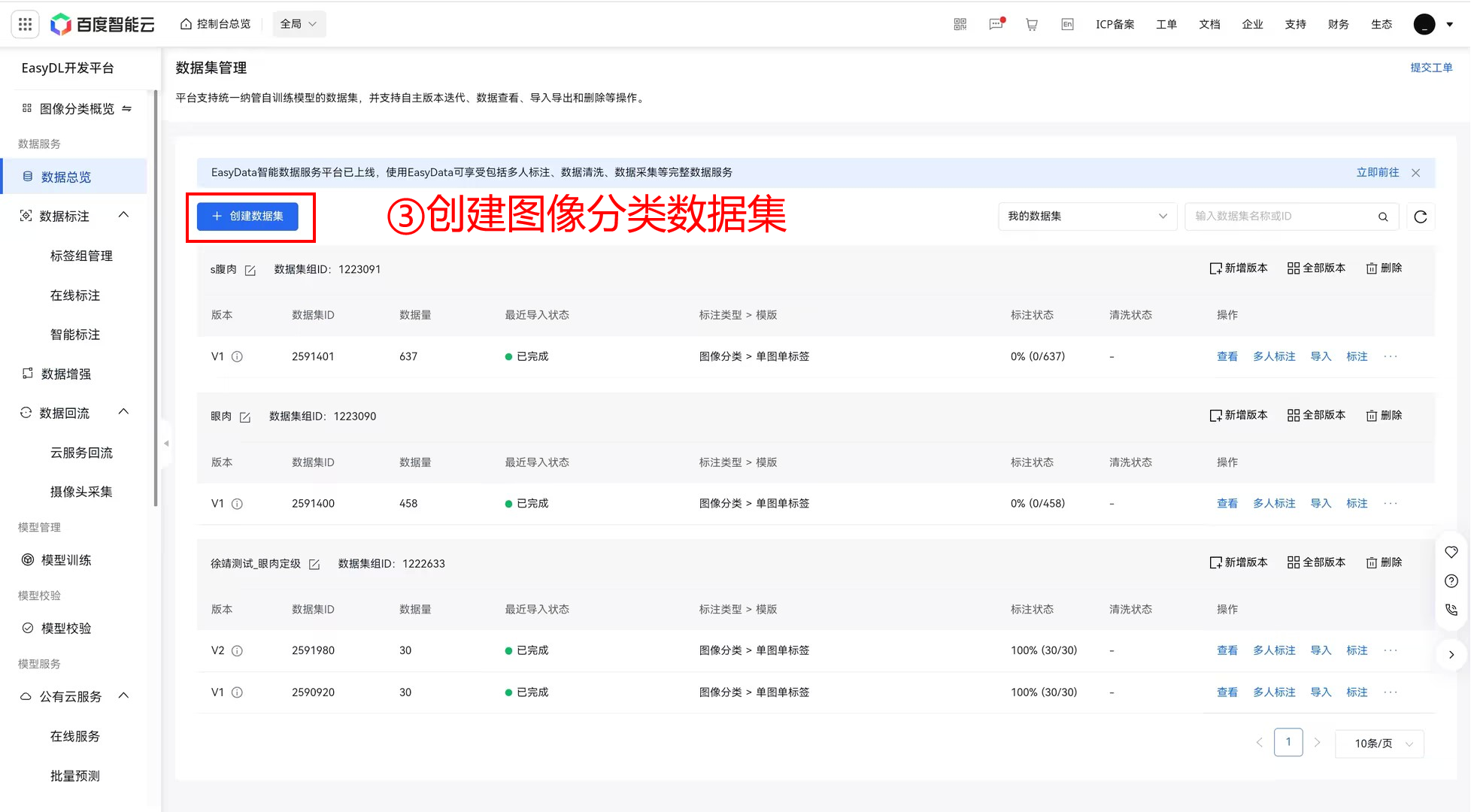Viewport: 1471px width, 812px height.
Task: Click the 创建数据集 button
Action: pyautogui.click(x=247, y=217)
